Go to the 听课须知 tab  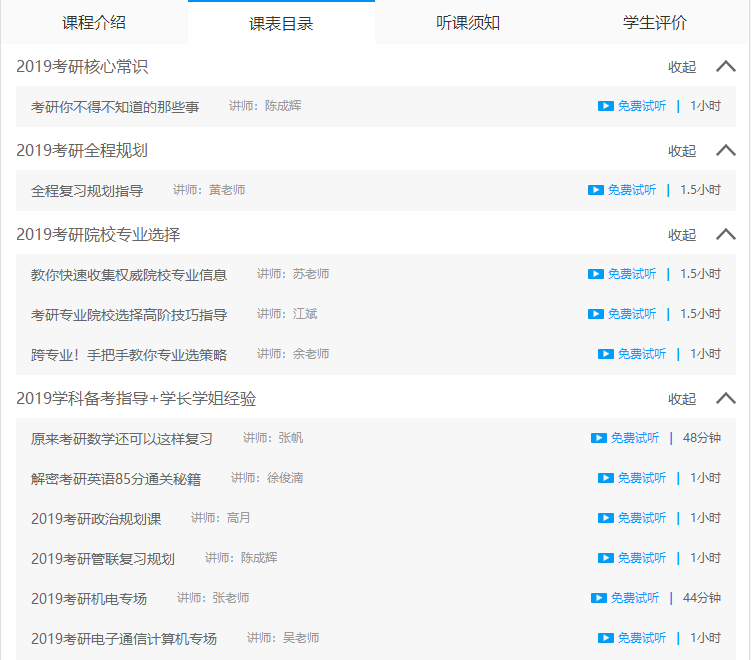click(x=468, y=22)
